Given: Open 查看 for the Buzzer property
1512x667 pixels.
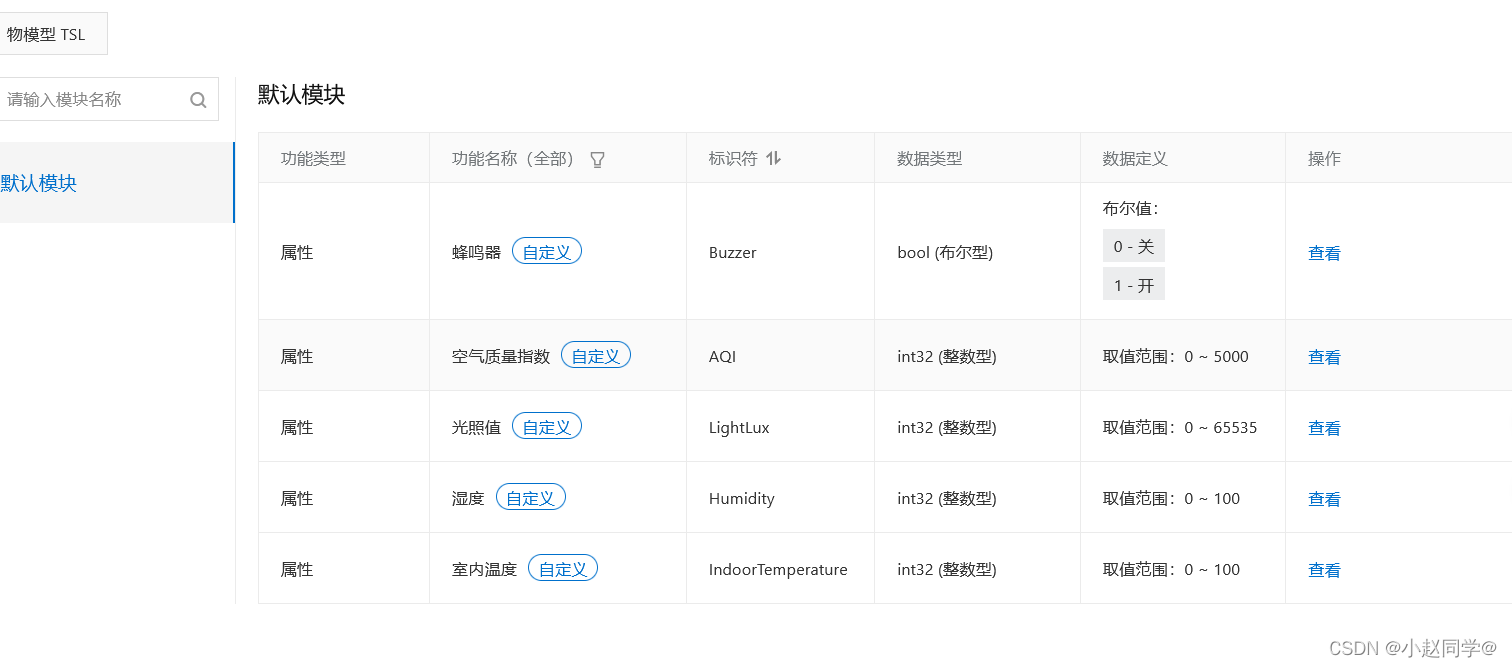Looking at the screenshot, I should (x=1323, y=252).
